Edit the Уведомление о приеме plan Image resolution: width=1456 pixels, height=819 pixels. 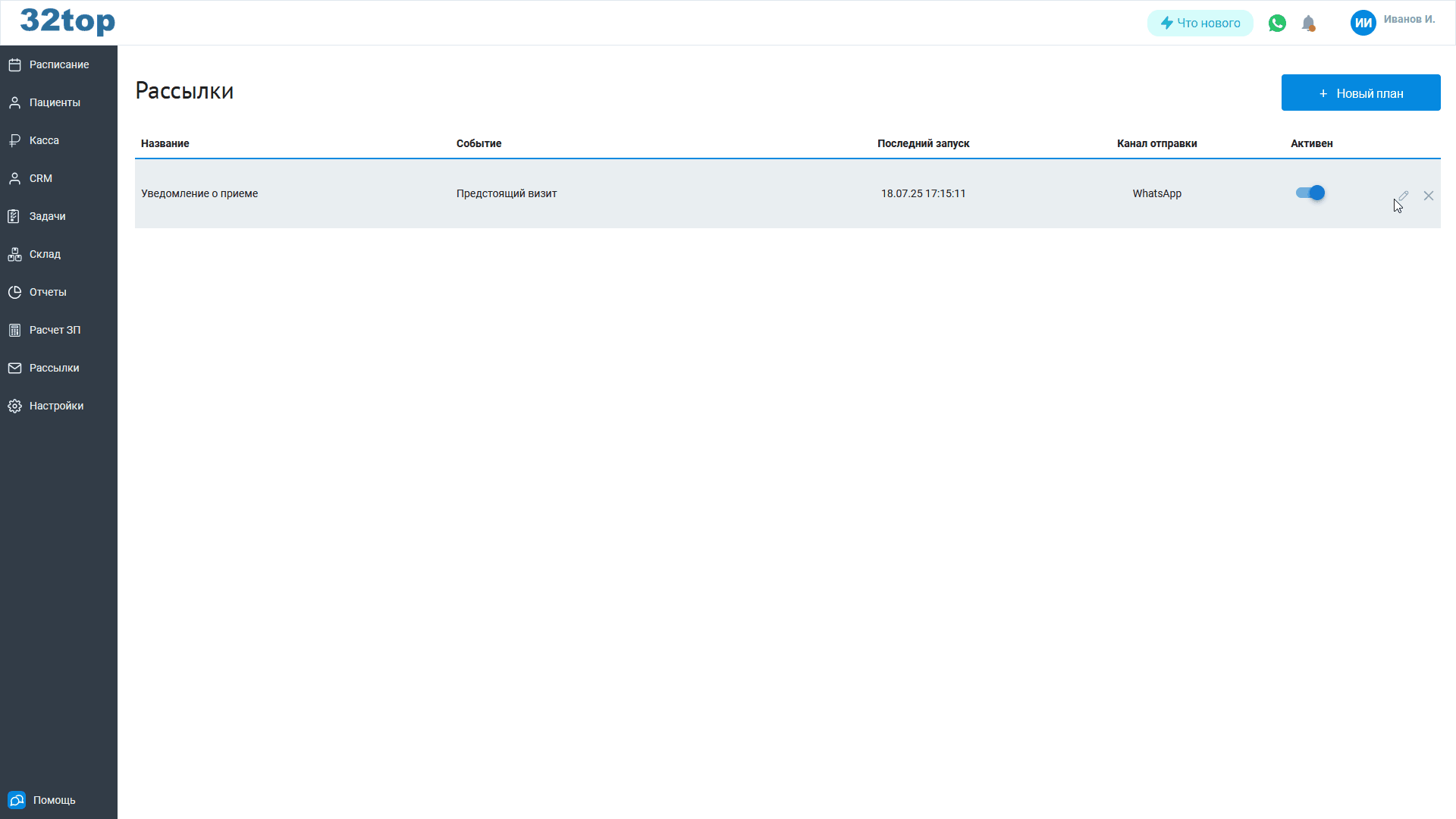click(x=1403, y=196)
